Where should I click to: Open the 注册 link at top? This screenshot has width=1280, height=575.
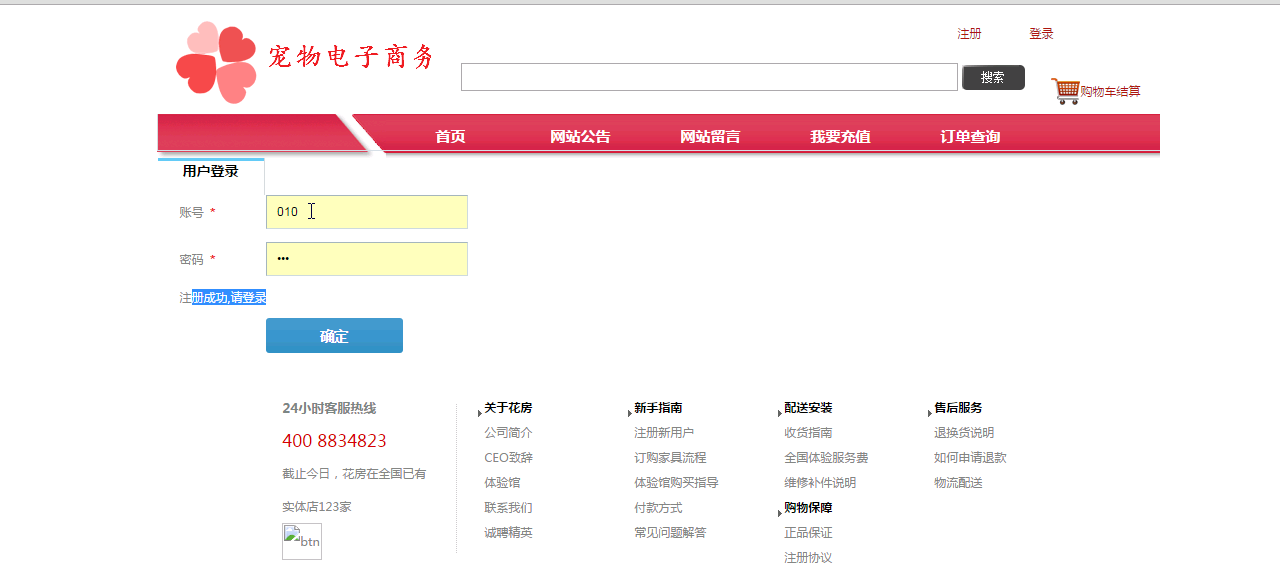click(x=969, y=34)
